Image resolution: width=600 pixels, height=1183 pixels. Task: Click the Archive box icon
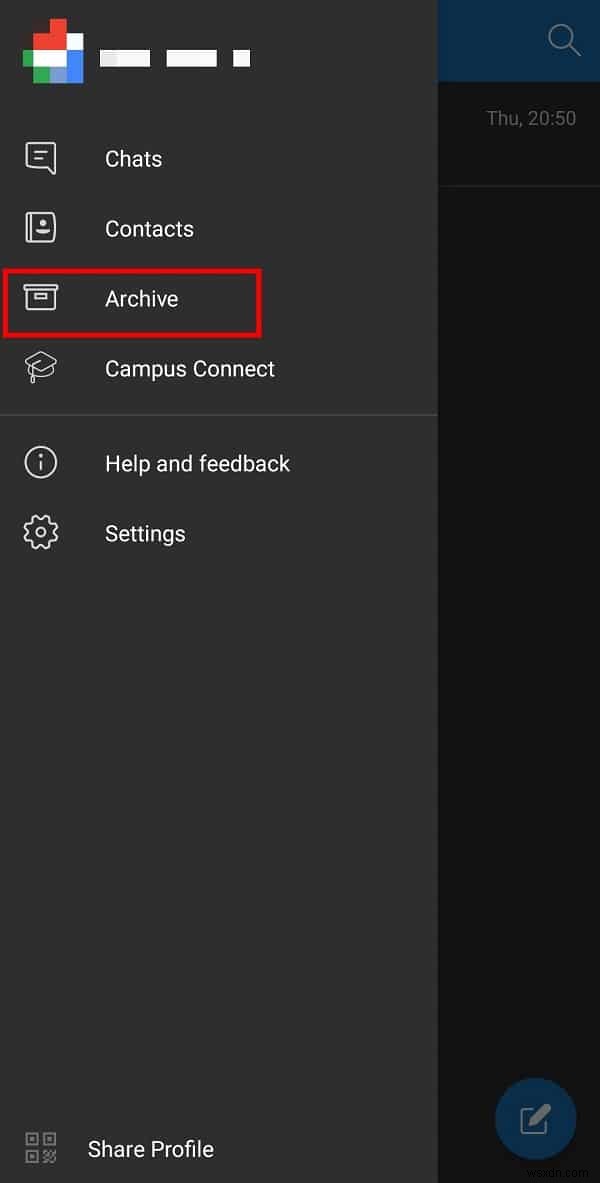(40, 297)
